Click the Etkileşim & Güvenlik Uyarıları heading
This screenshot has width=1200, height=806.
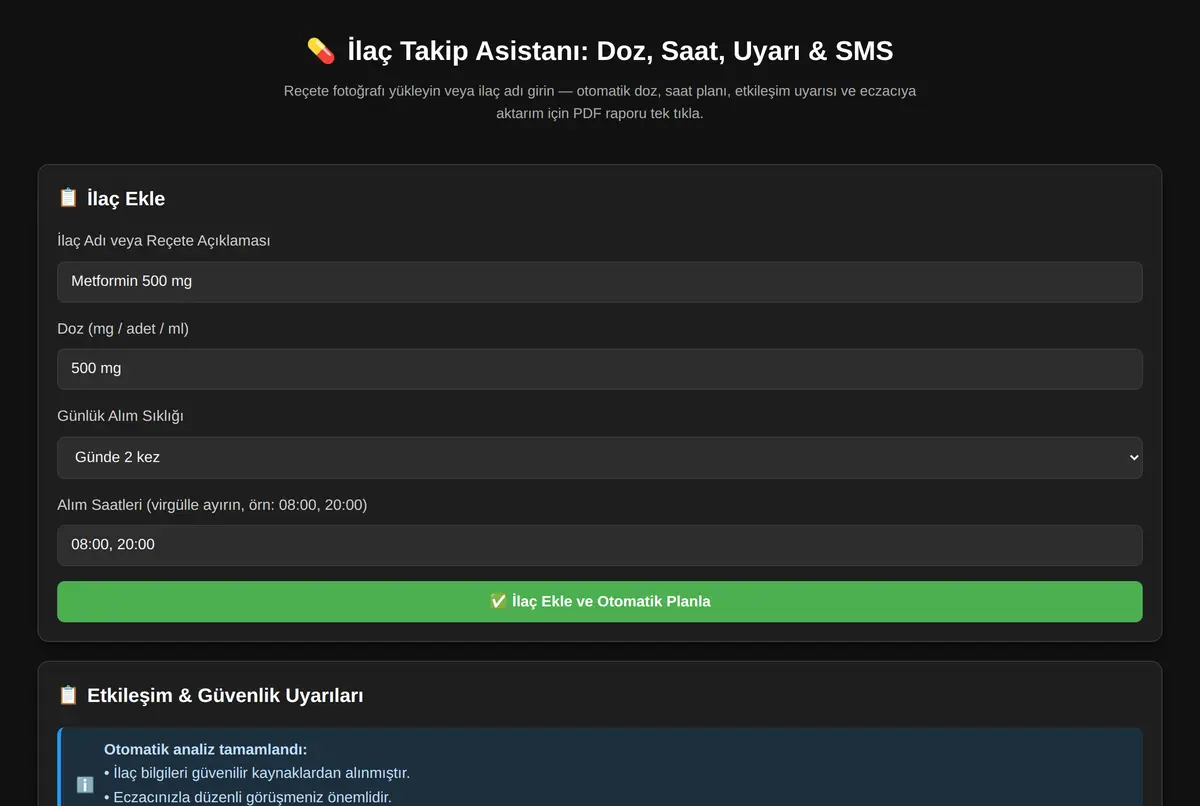[225, 695]
